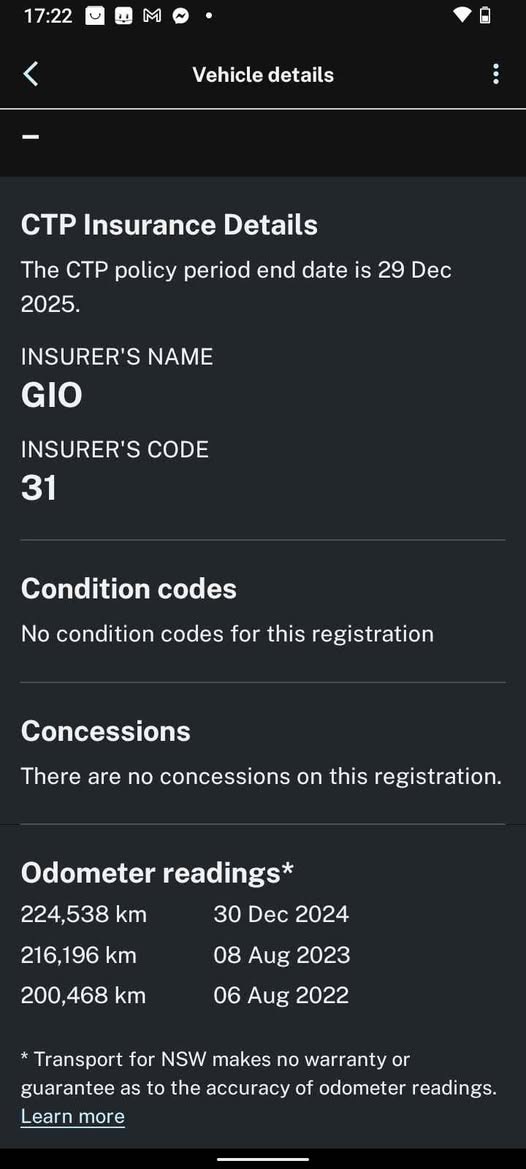The image size is (526, 1169).
Task: Select the GIO insurer name
Action: [x=51, y=395]
